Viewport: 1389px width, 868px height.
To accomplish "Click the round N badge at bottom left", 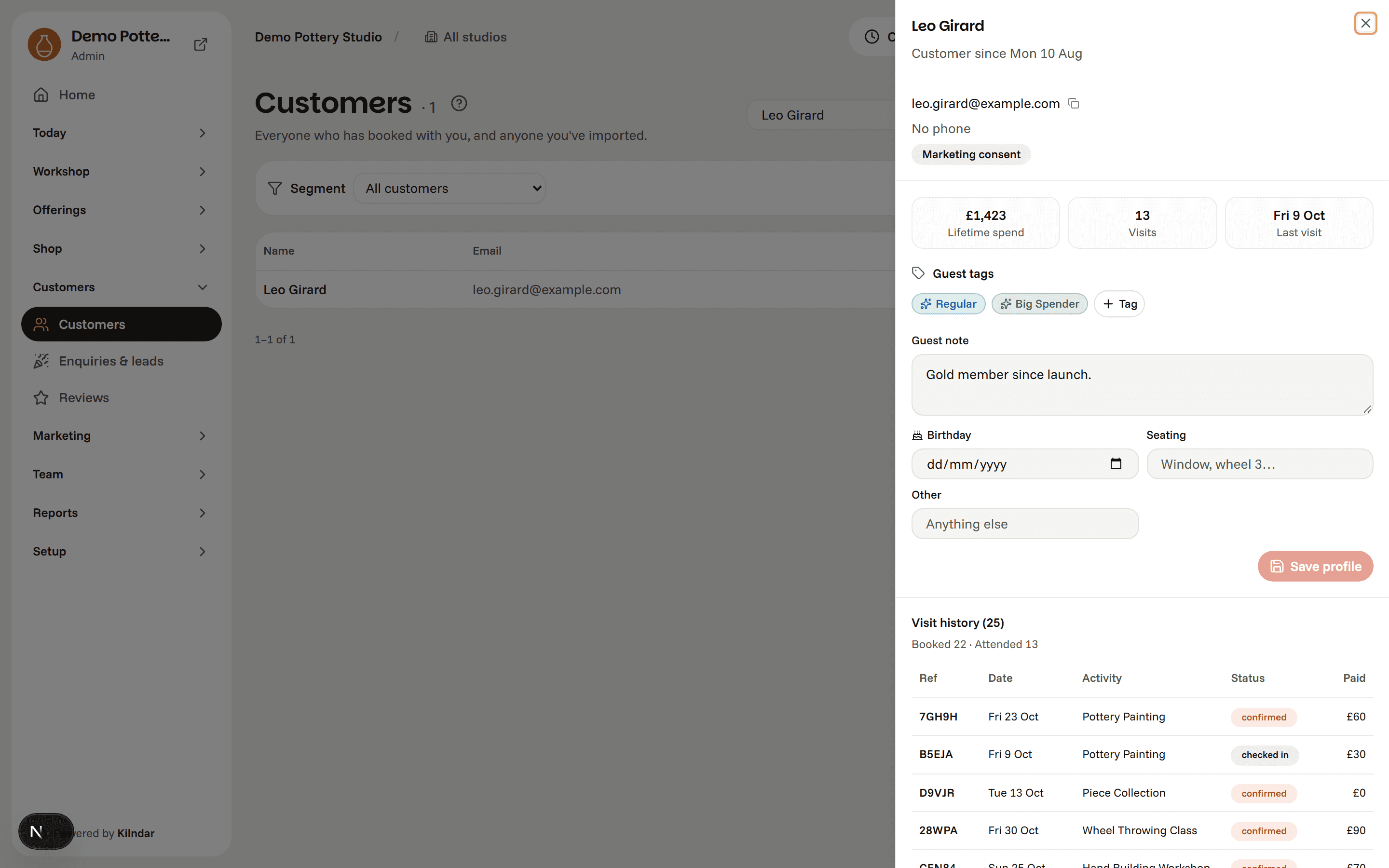I will [x=46, y=831].
